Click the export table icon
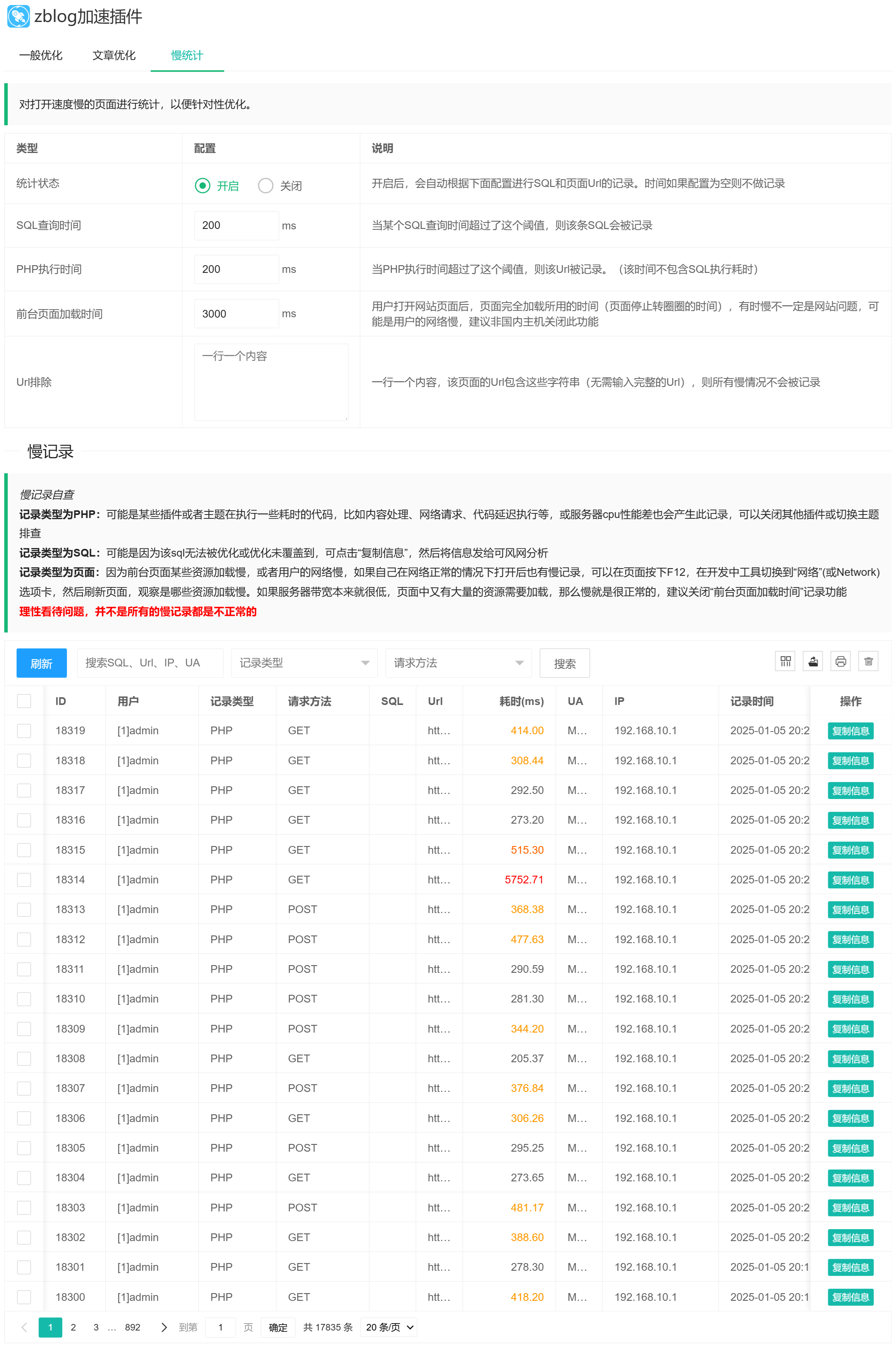Viewport: 896px width, 1349px height. click(x=813, y=661)
